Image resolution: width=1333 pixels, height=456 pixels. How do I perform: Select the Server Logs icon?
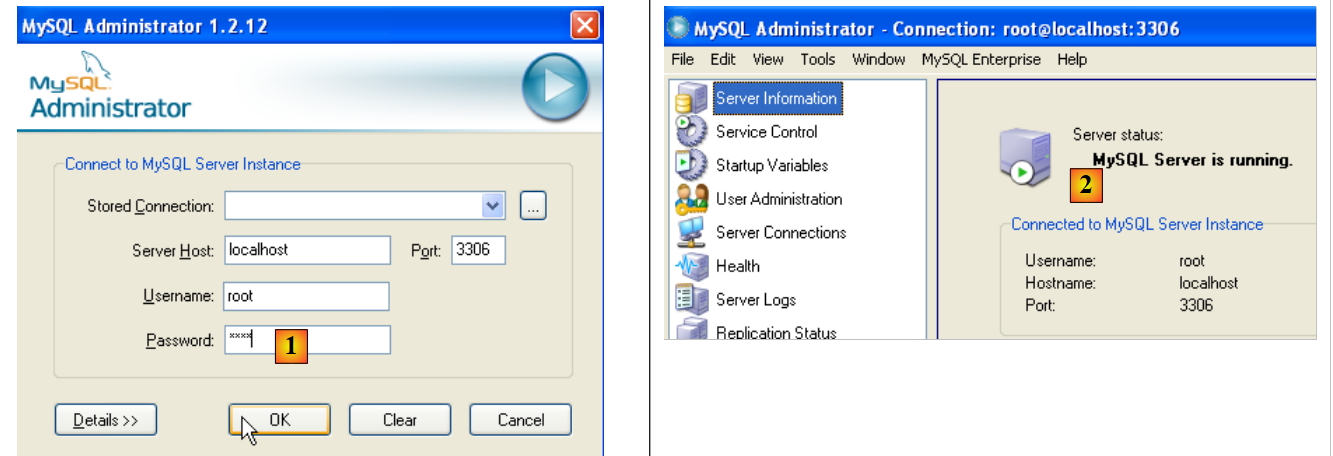pyautogui.click(x=691, y=299)
